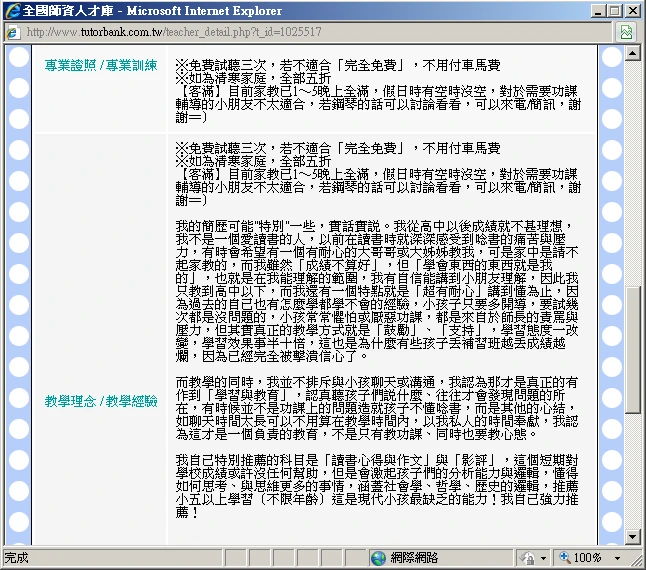This screenshot has width=646, height=570.
Task: Click the broken page icon right of address bar
Action: pos(627,32)
